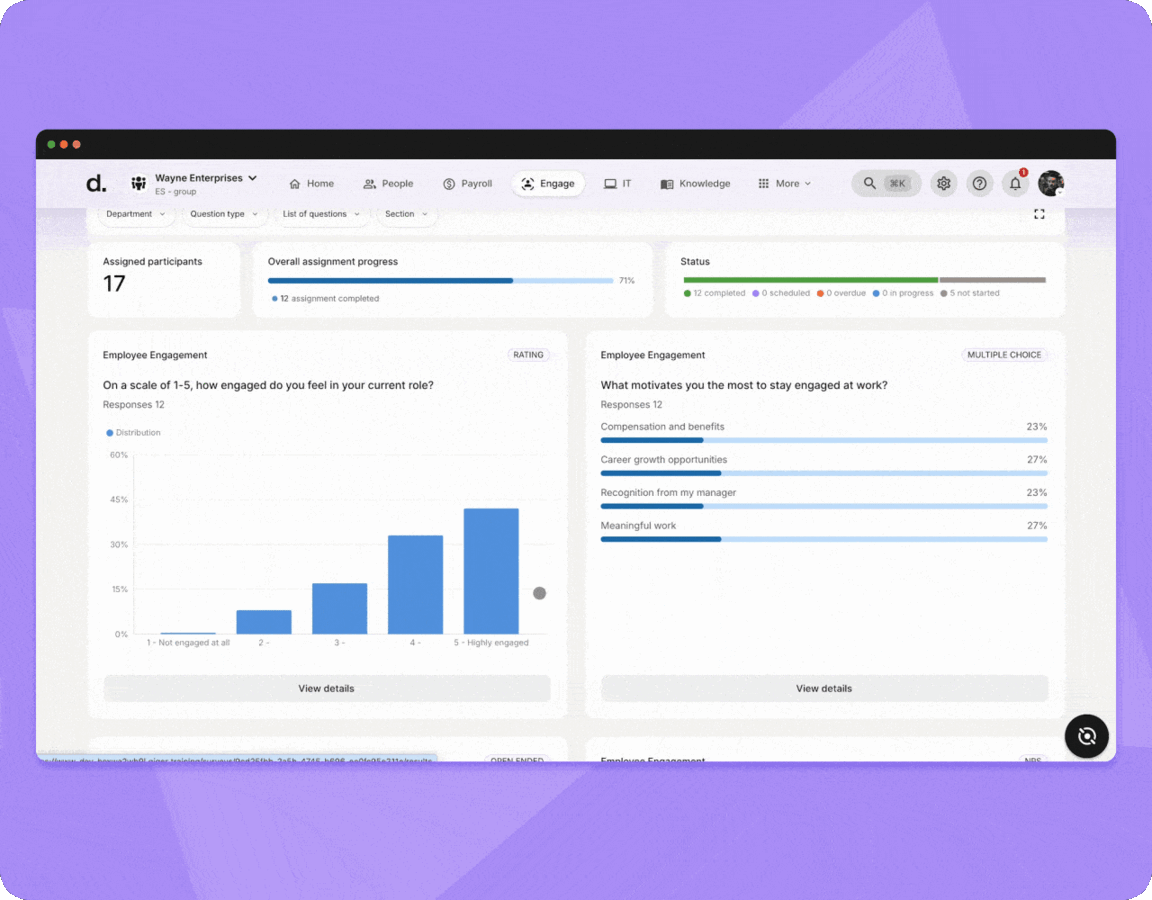The width and height of the screenshot is (1152, 900).
Task: Click the 'd.' logo icon
Action: pyautogui.click(x=96, y=183)
